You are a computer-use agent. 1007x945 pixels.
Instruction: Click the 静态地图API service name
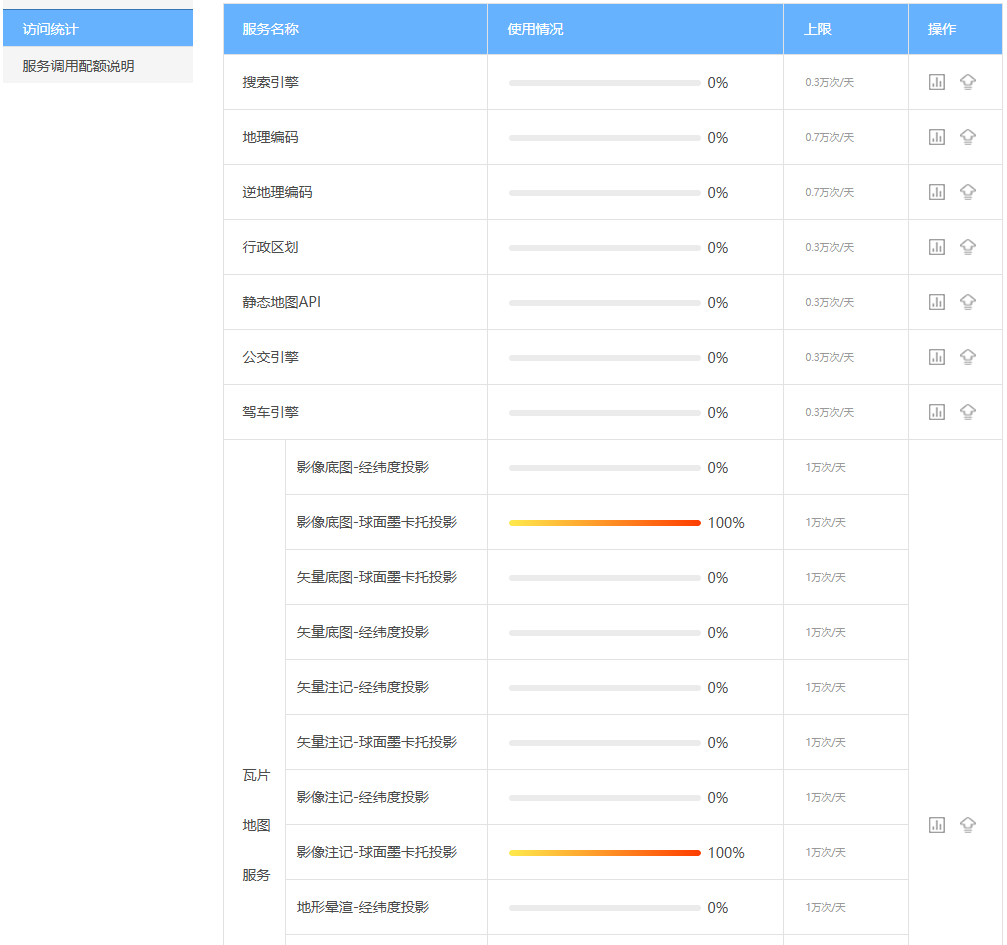pyautogui.click(x=281, y=302)
